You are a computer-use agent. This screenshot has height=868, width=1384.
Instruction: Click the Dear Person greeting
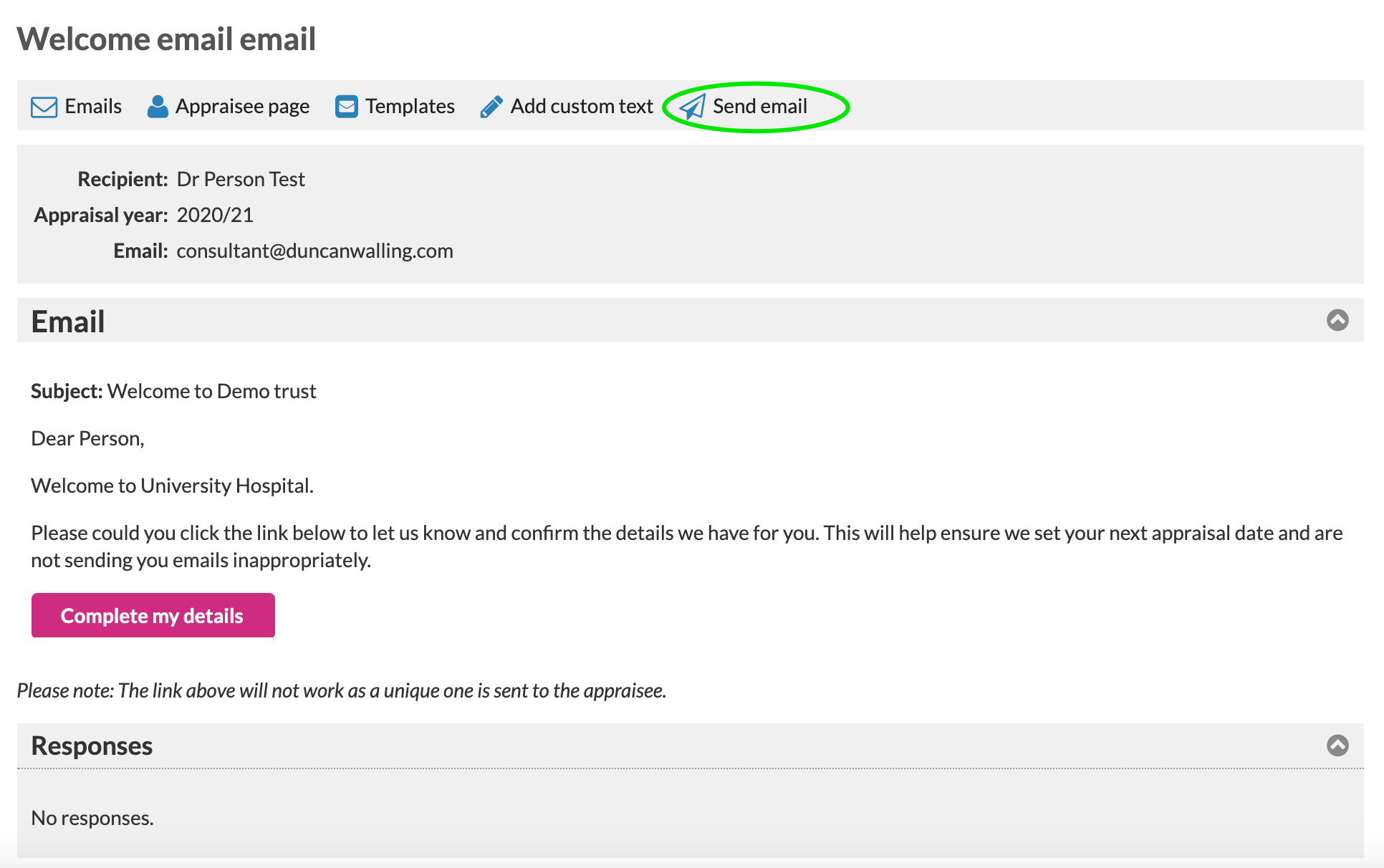pos(87,438)
